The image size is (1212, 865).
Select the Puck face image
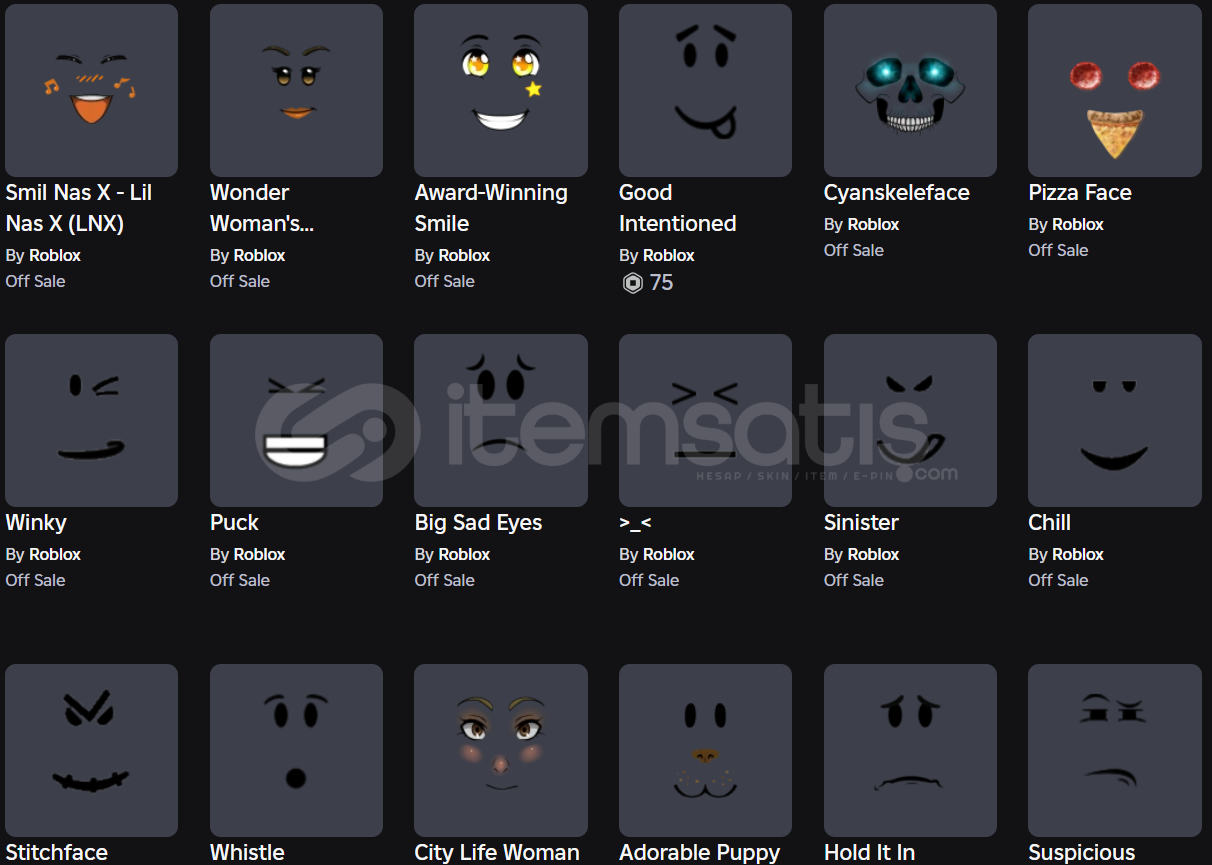(x=296, y=420)
